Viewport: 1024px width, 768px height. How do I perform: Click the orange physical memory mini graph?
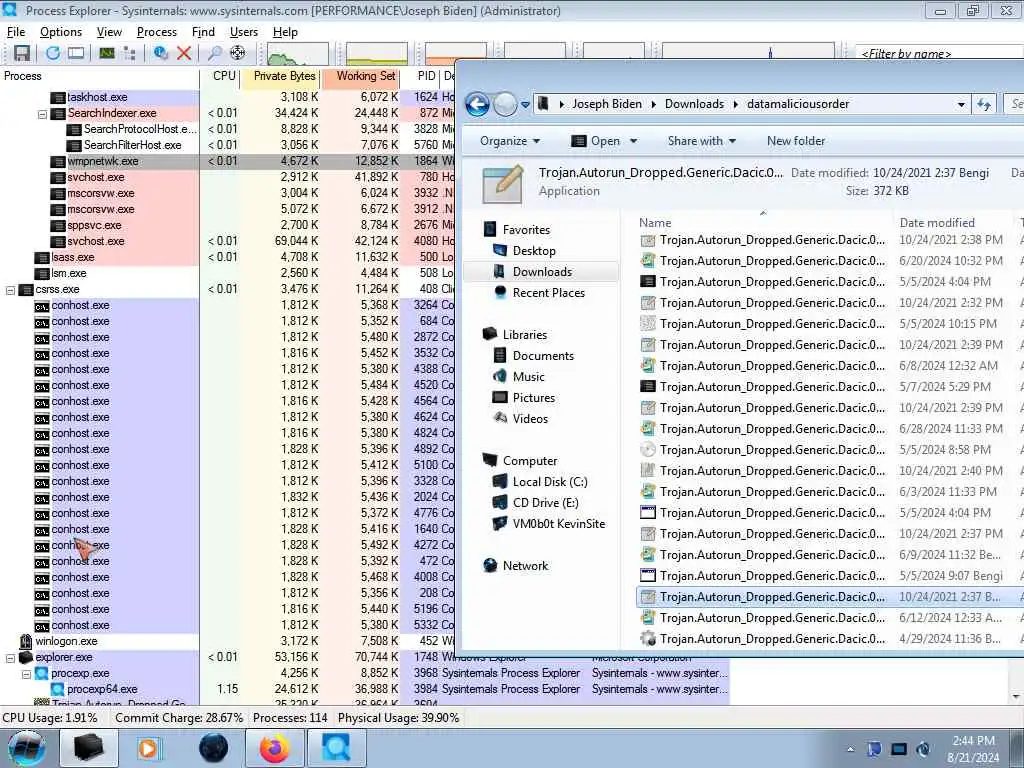(456, 54)
